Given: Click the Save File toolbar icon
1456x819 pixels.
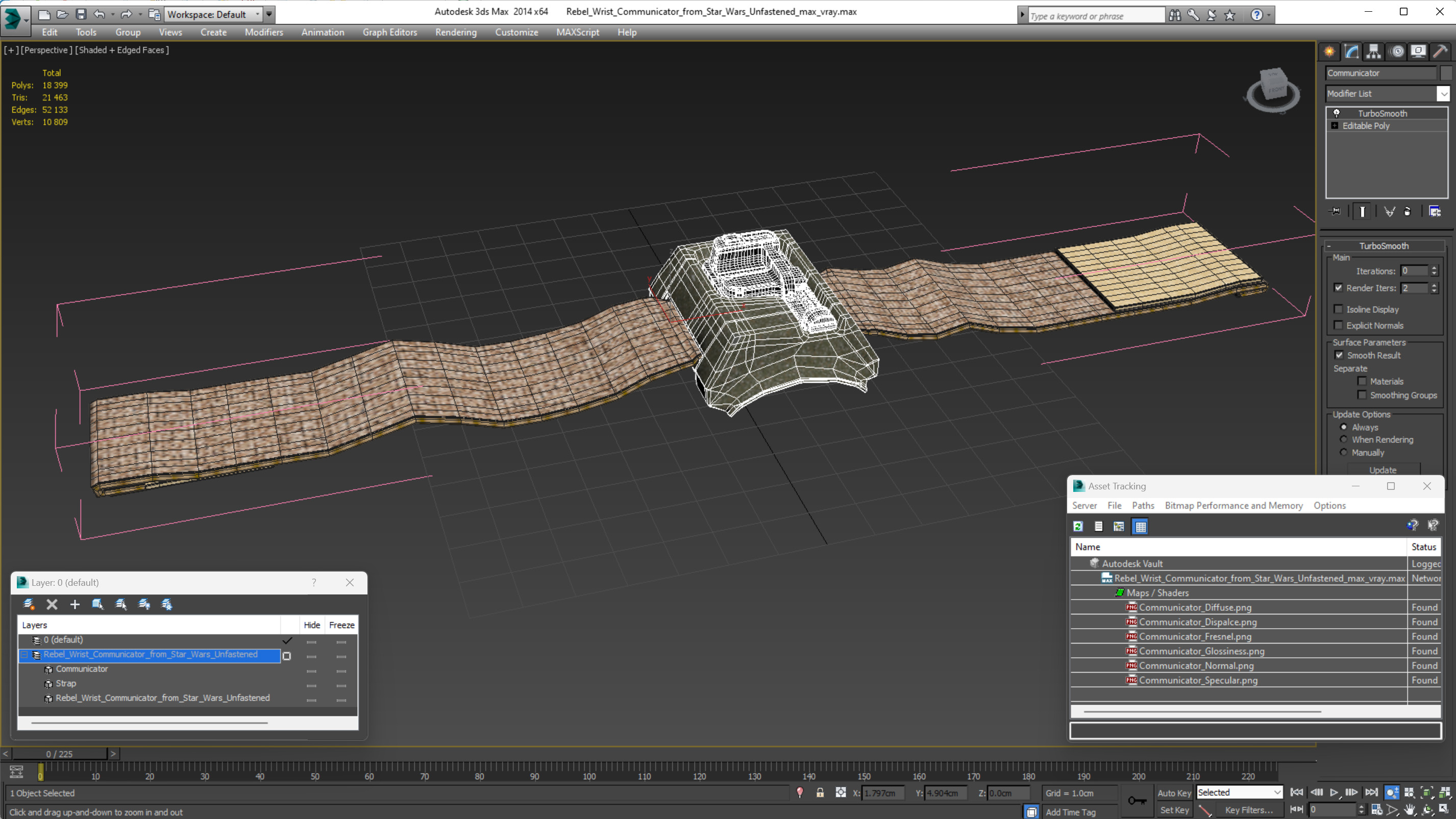Looking at the screenshot, I should [81, 14].
